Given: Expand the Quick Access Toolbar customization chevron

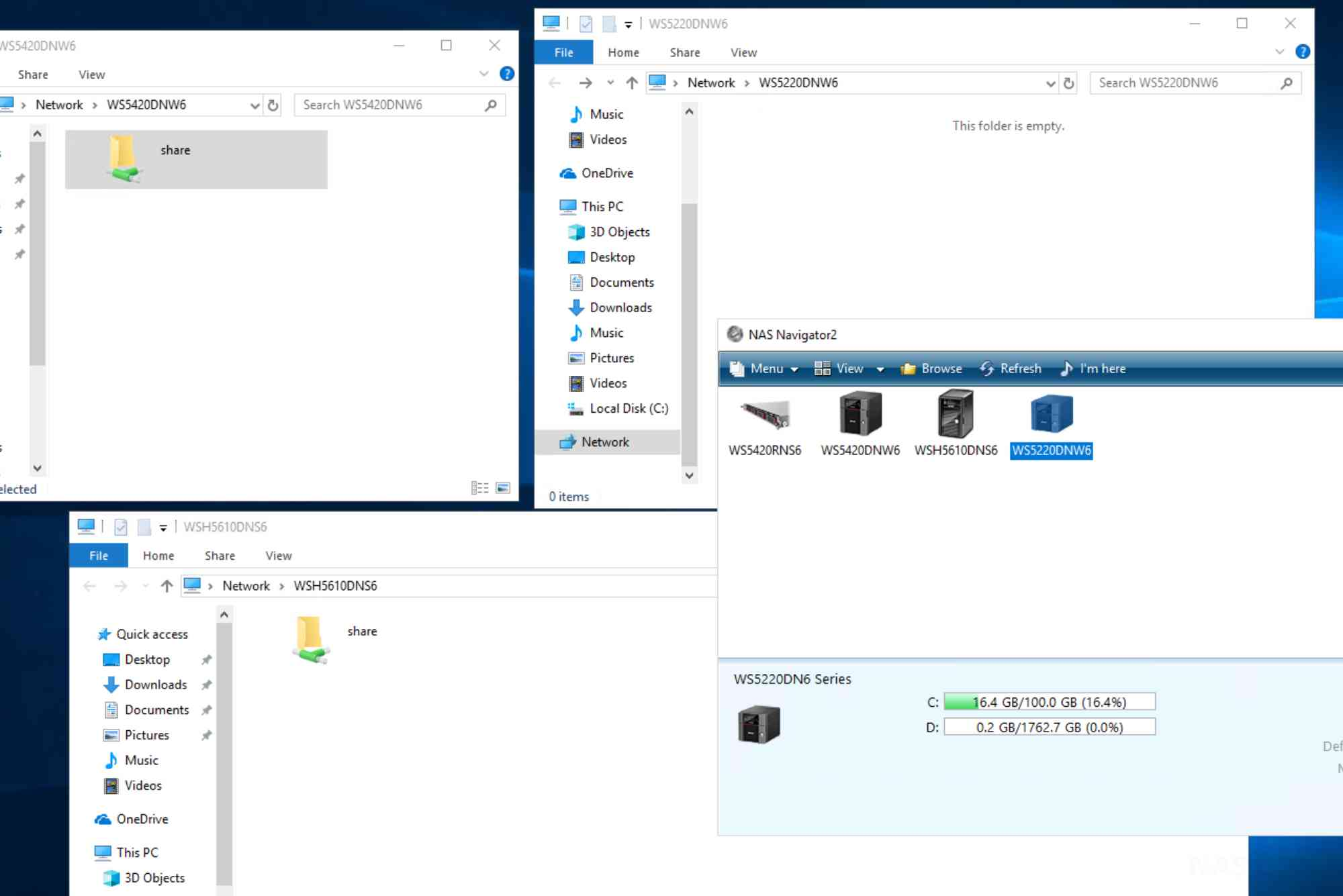Looking at the screenshot, I should click(x=629, y=23).
